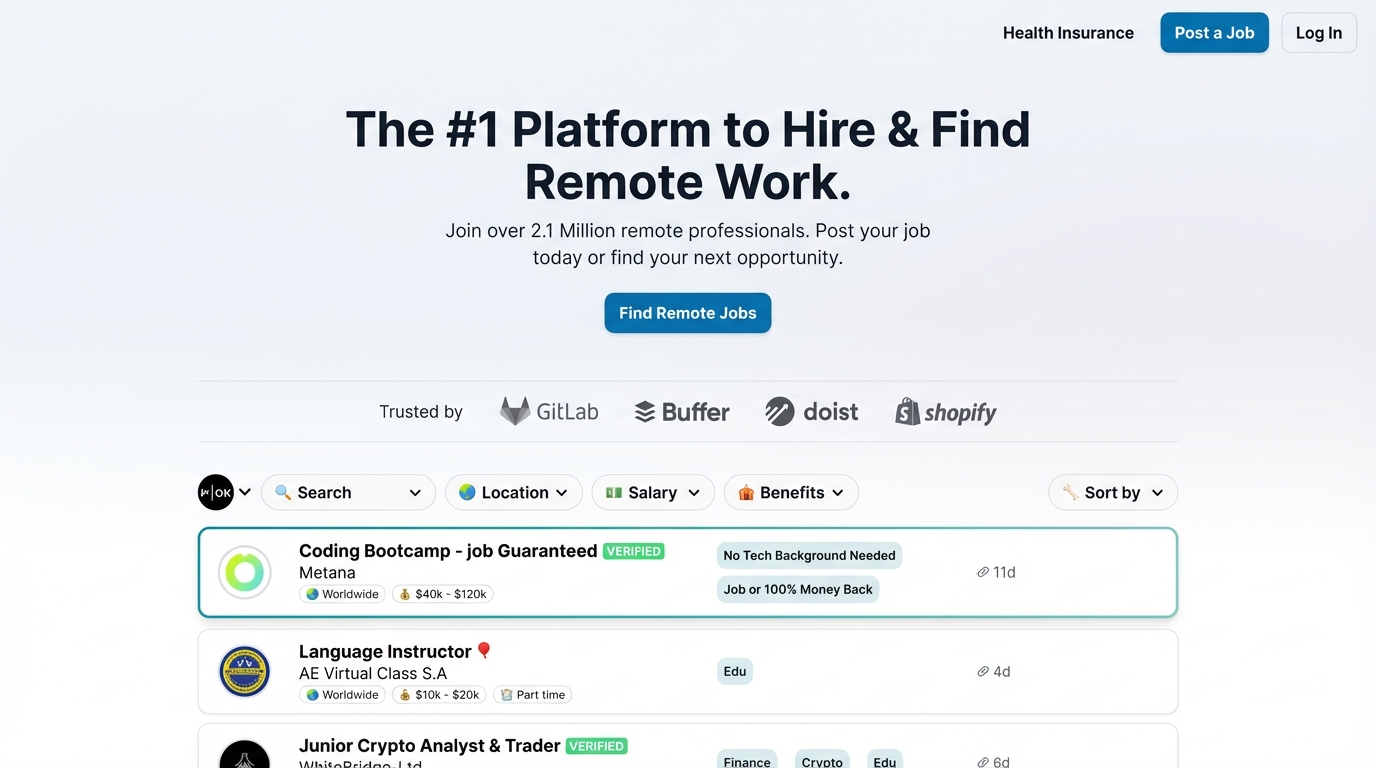Image resolution: width=1376 pixels, height=768 pixels.
Task: Click the Metana green circle company logo
Action: [245, 572]
